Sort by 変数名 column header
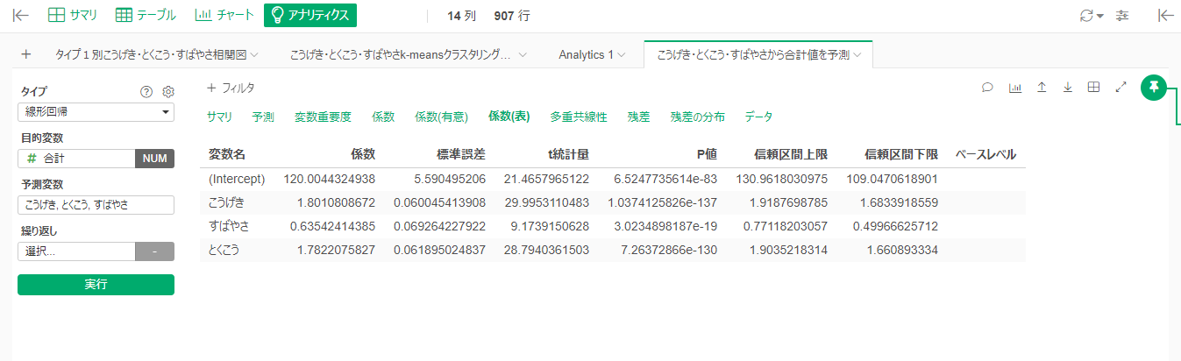 (x=227, y=154)
